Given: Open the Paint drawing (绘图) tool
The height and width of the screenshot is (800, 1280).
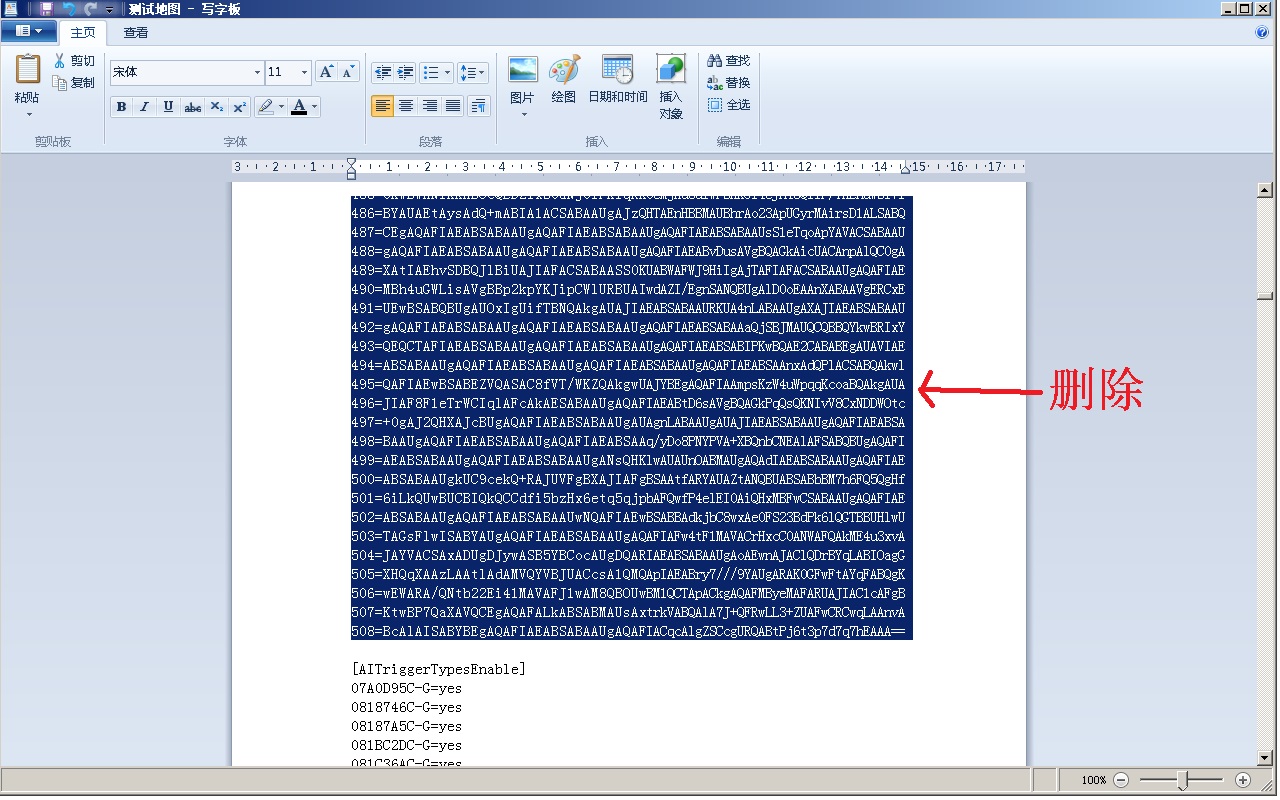Looking at the screenshot, I should (x=564, y=71).
